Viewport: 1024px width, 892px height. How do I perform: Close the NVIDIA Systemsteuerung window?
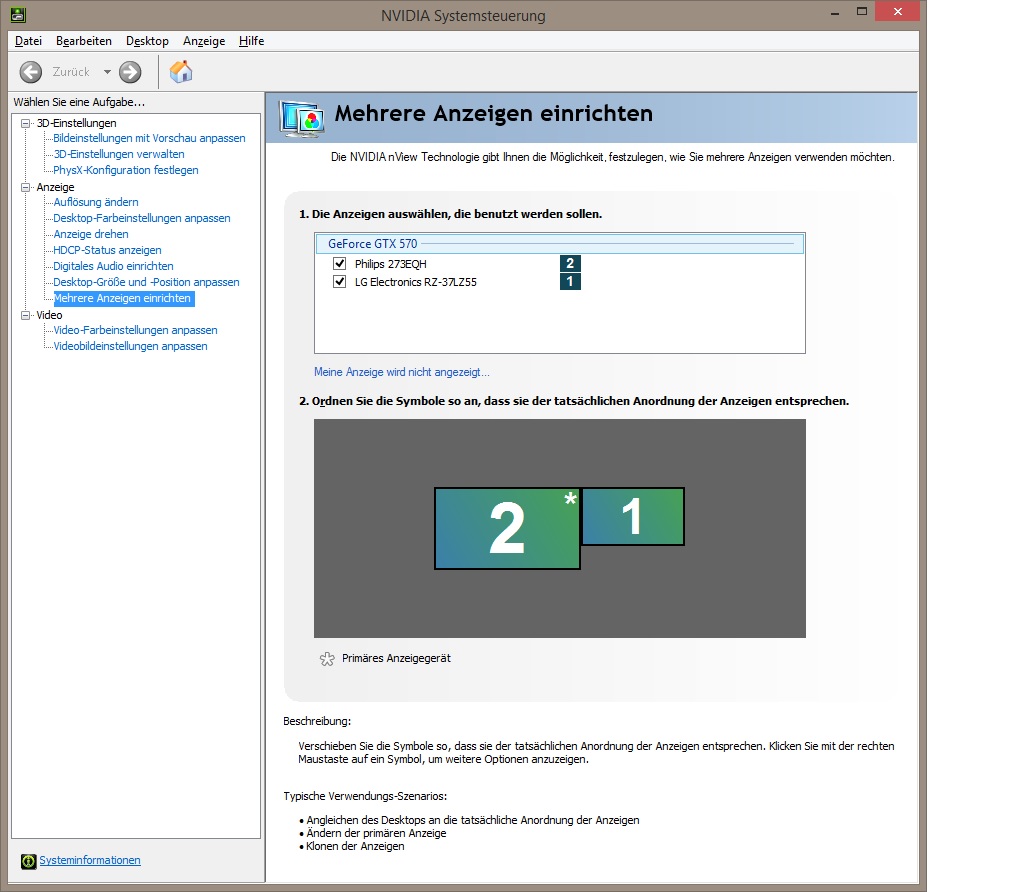pos(897,11)
